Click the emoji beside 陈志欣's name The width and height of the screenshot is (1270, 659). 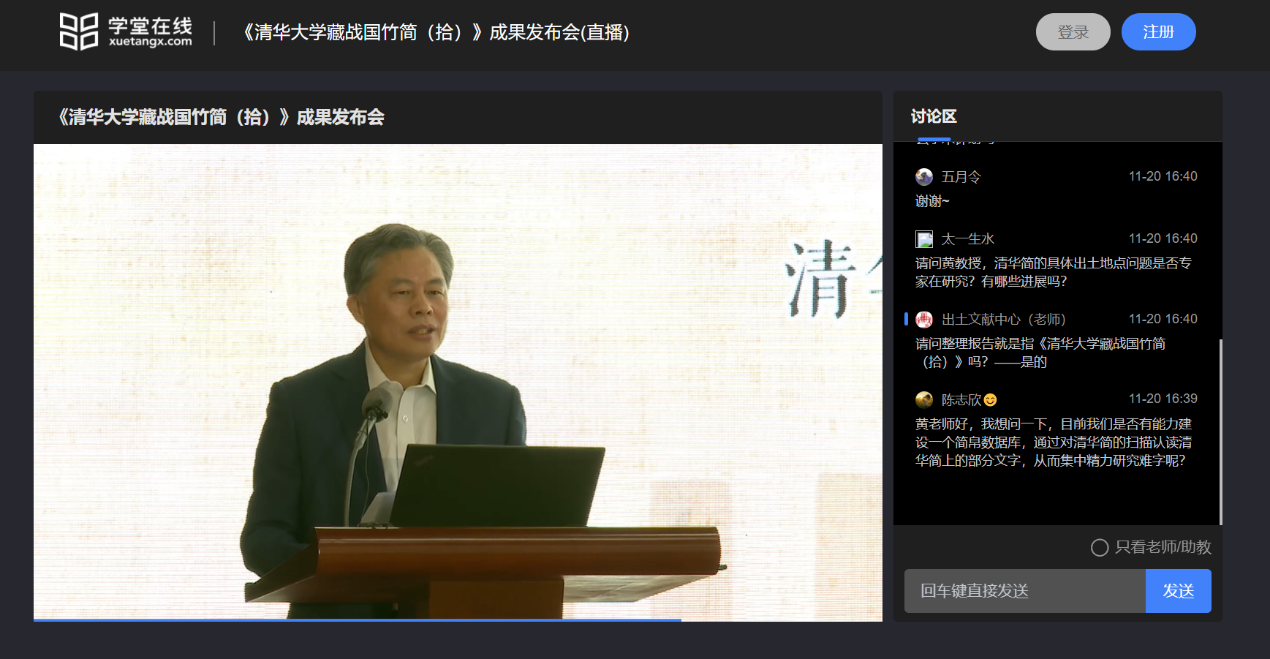[x=990, y=400]
